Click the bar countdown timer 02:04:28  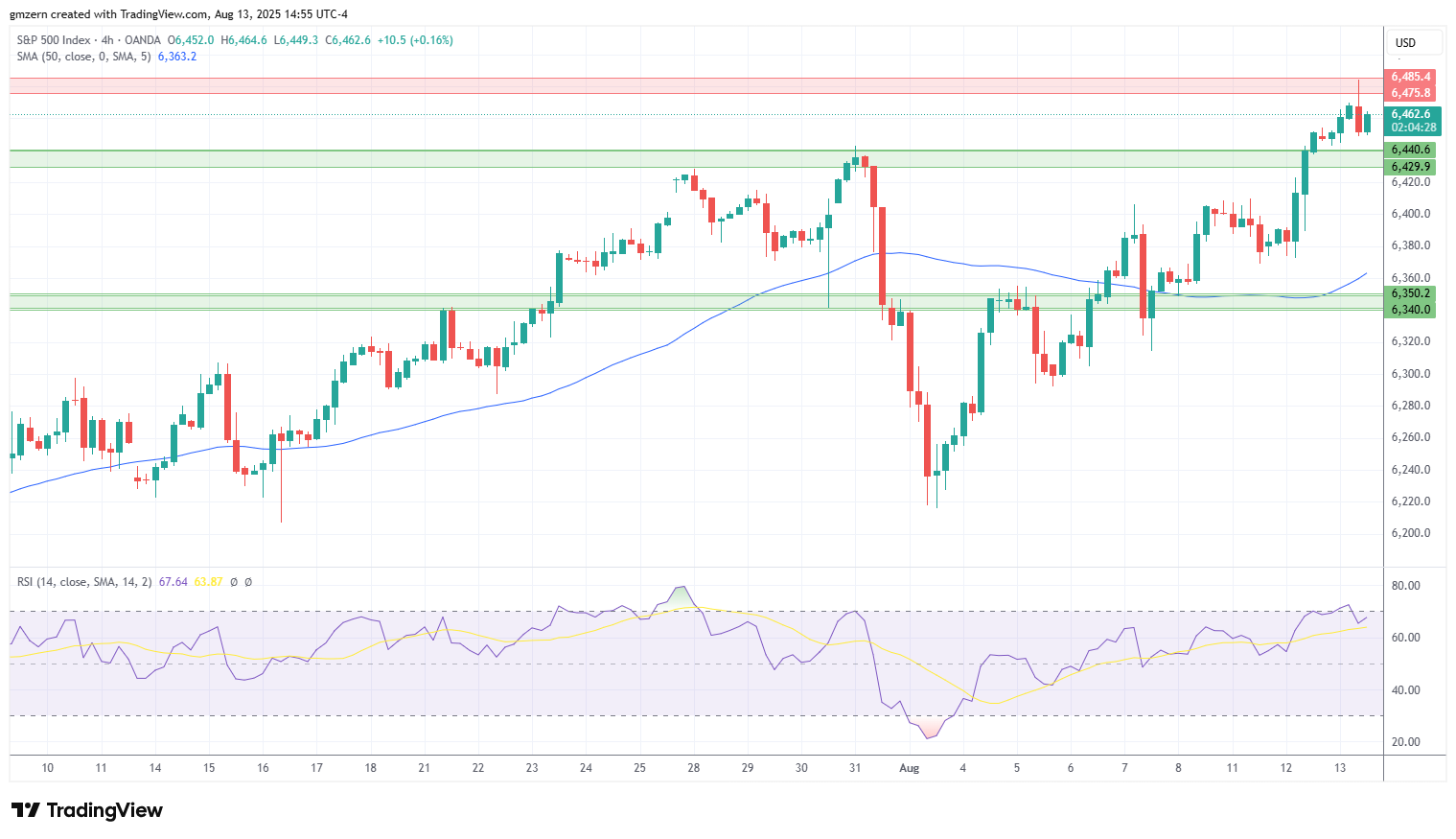(1413, 128)
